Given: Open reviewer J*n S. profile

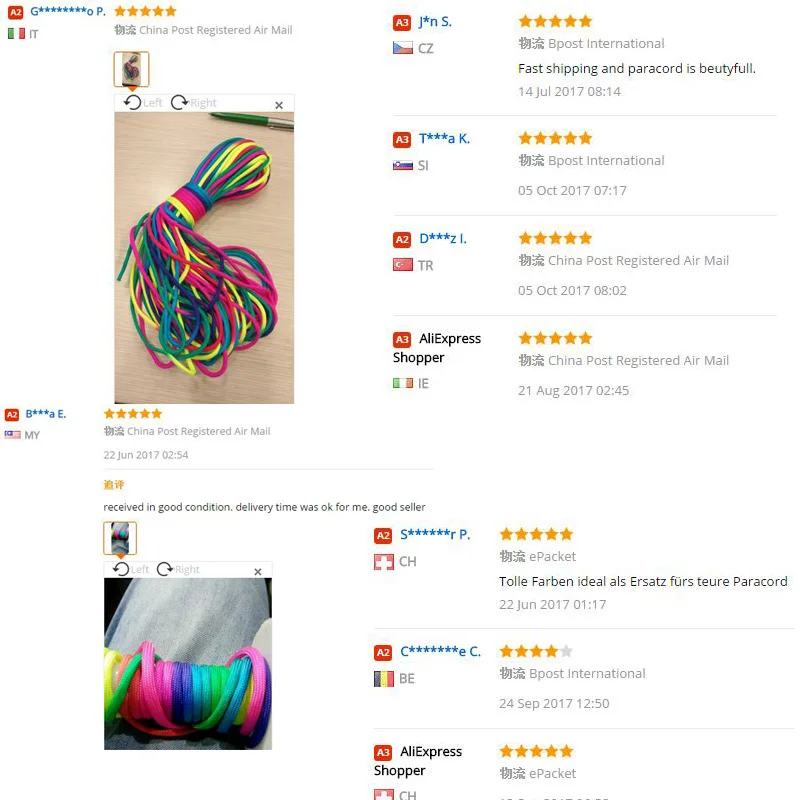Looking at the screenshot, I should tap(435, 21).
